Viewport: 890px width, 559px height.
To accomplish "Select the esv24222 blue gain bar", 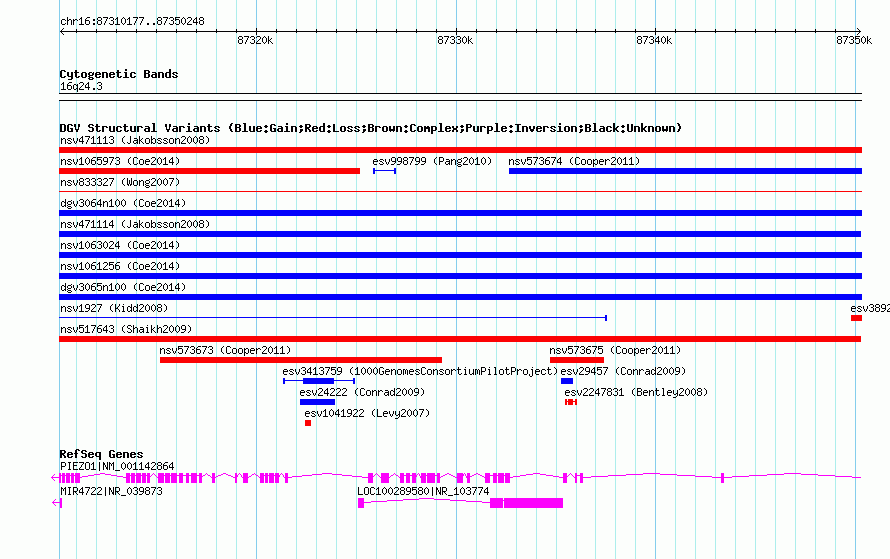I will (x=317, y=402).
